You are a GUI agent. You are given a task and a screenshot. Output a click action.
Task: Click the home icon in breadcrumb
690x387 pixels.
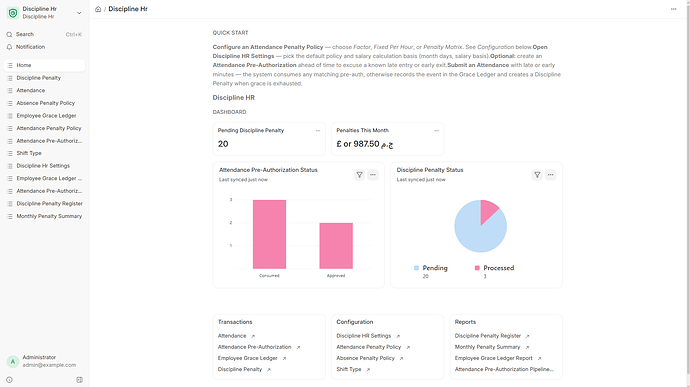98,9
